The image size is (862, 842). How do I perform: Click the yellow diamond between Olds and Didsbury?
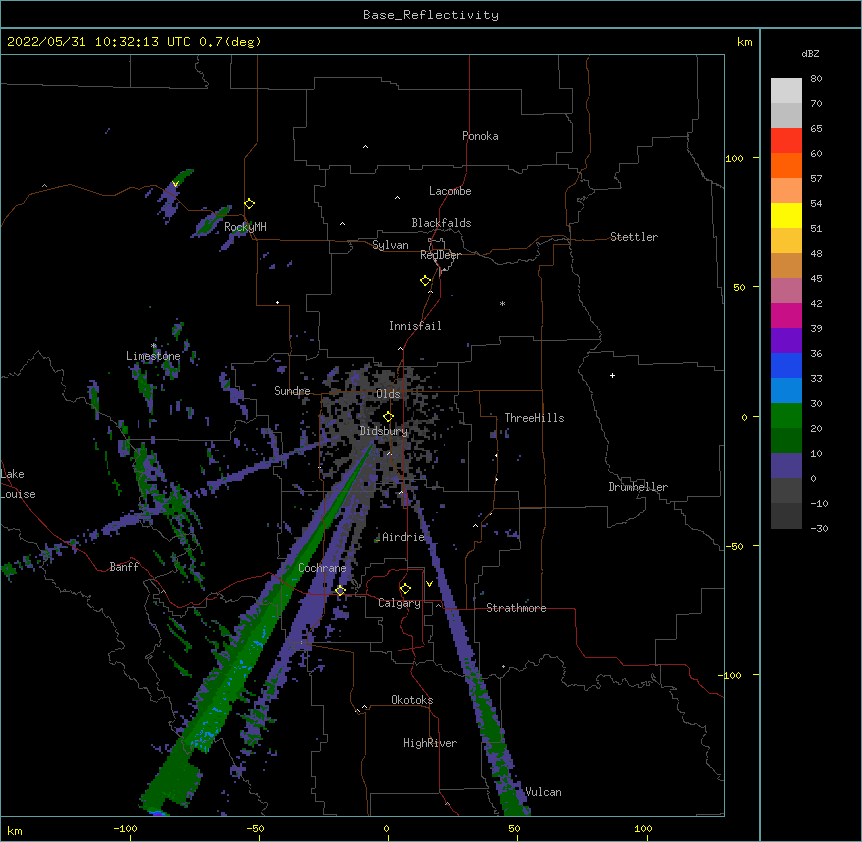coord(388,417)
